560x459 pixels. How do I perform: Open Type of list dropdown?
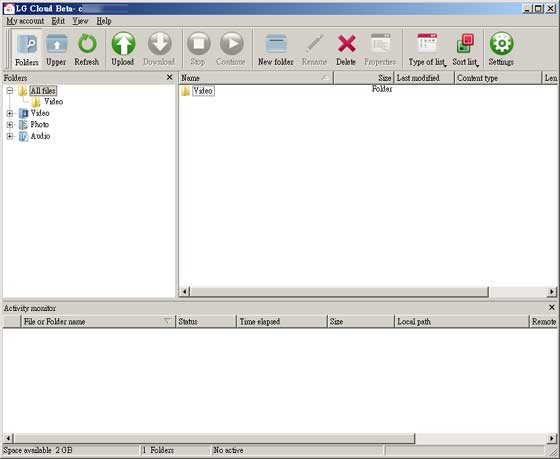tap(427, 49)
